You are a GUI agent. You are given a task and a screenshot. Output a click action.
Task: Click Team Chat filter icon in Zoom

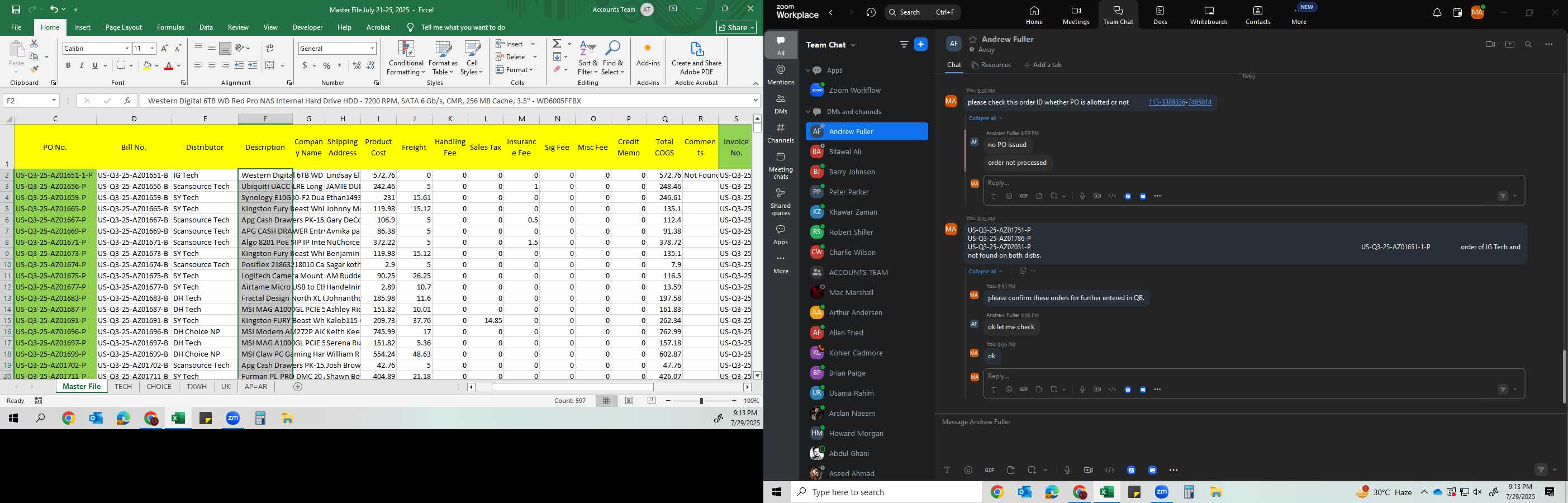point(904,45)
